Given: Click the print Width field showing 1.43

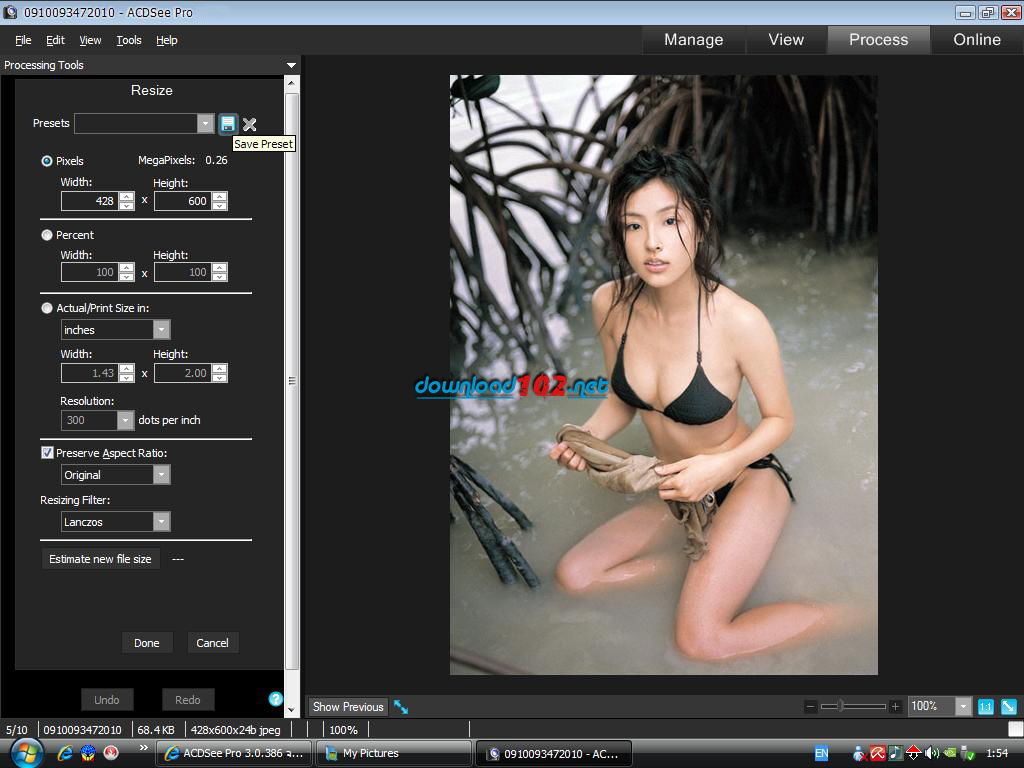Looking at the screenshot, I should coord(90,373).
